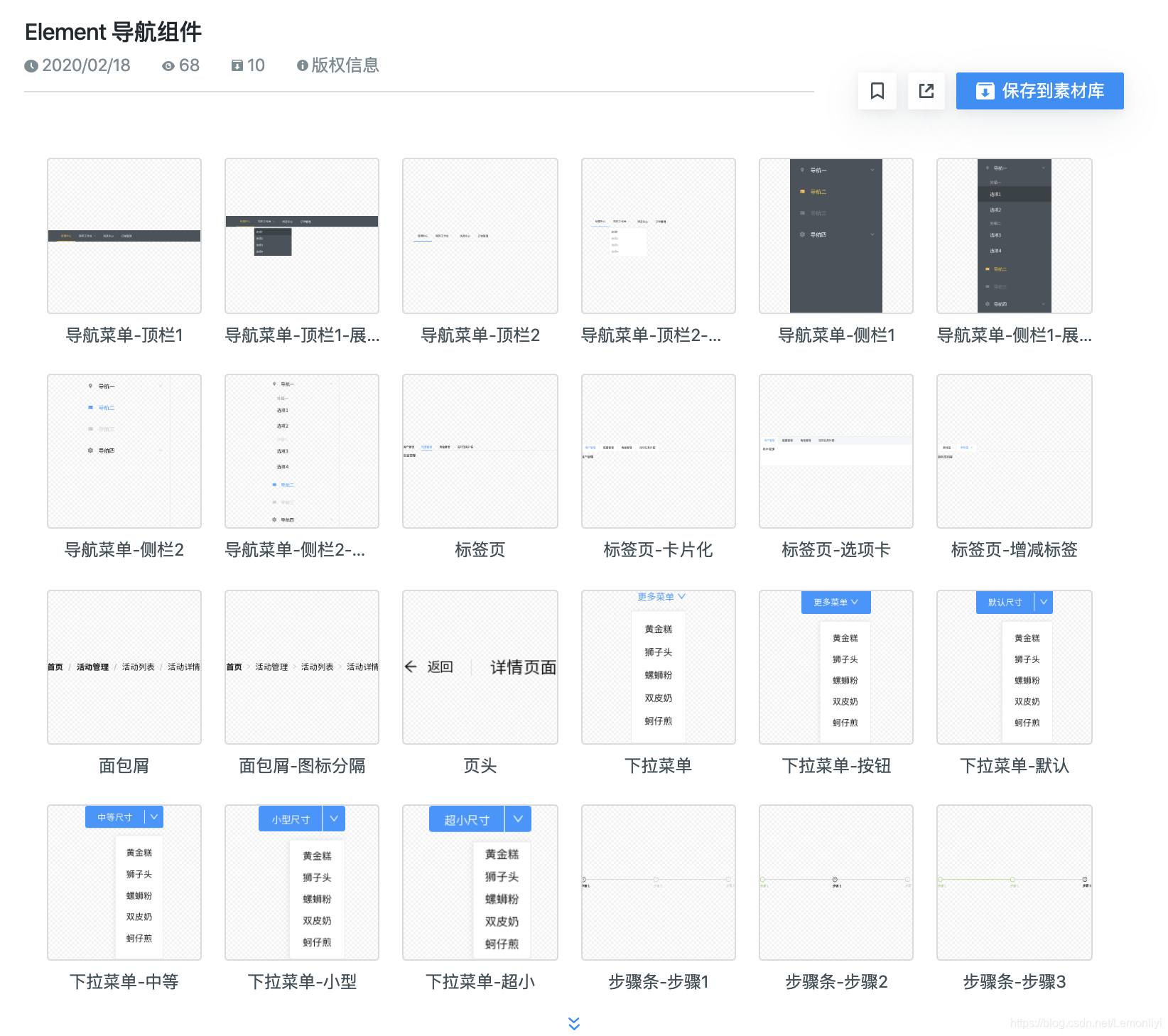Click 活动列表 in the 面包屑-图标分隔 preview
This screenshot has width=1168, height=1036.
click(317, 667)
